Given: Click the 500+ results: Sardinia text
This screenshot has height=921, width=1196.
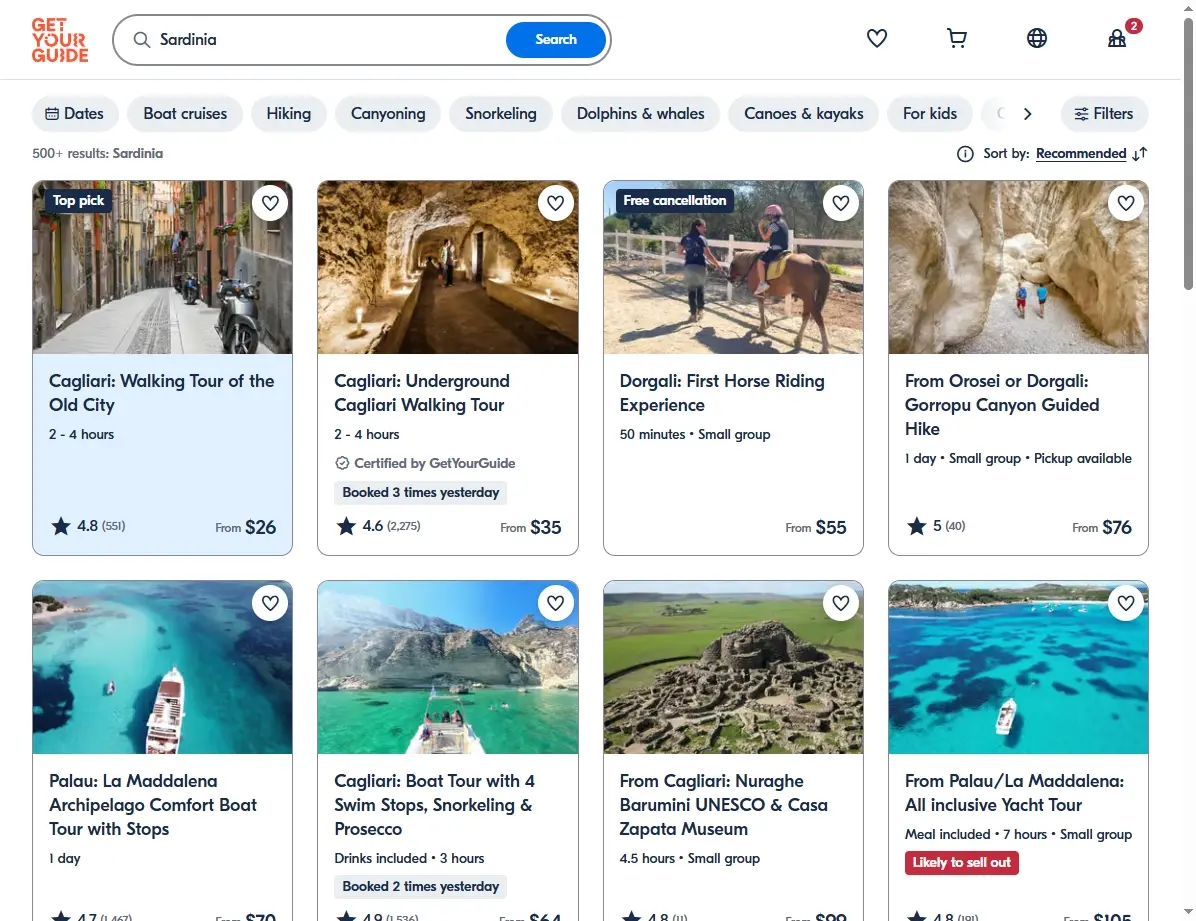Looking at the screenshot, I should [98, 153].
